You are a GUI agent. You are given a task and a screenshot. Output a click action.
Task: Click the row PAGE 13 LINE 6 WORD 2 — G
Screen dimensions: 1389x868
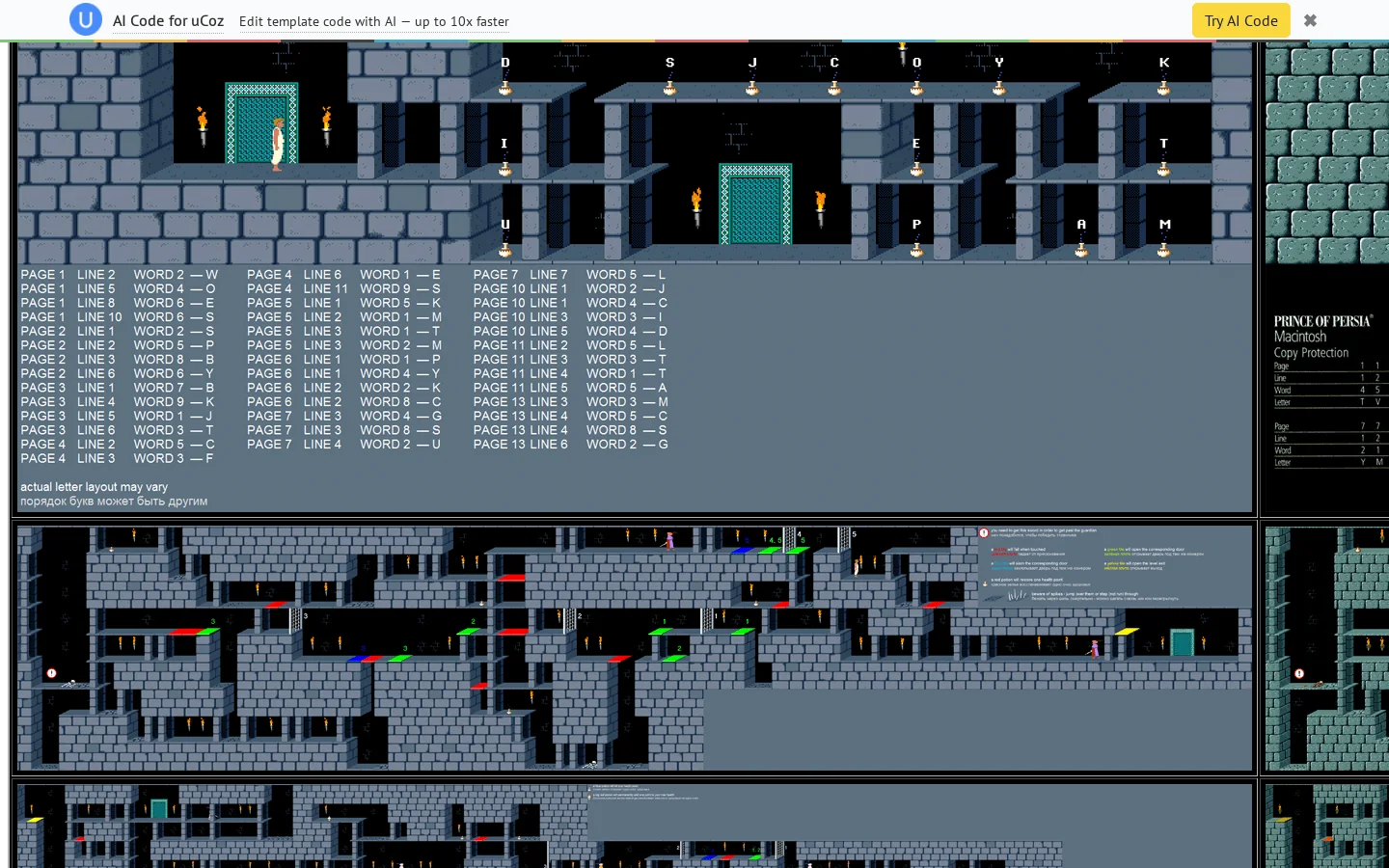tap(570, 445)
